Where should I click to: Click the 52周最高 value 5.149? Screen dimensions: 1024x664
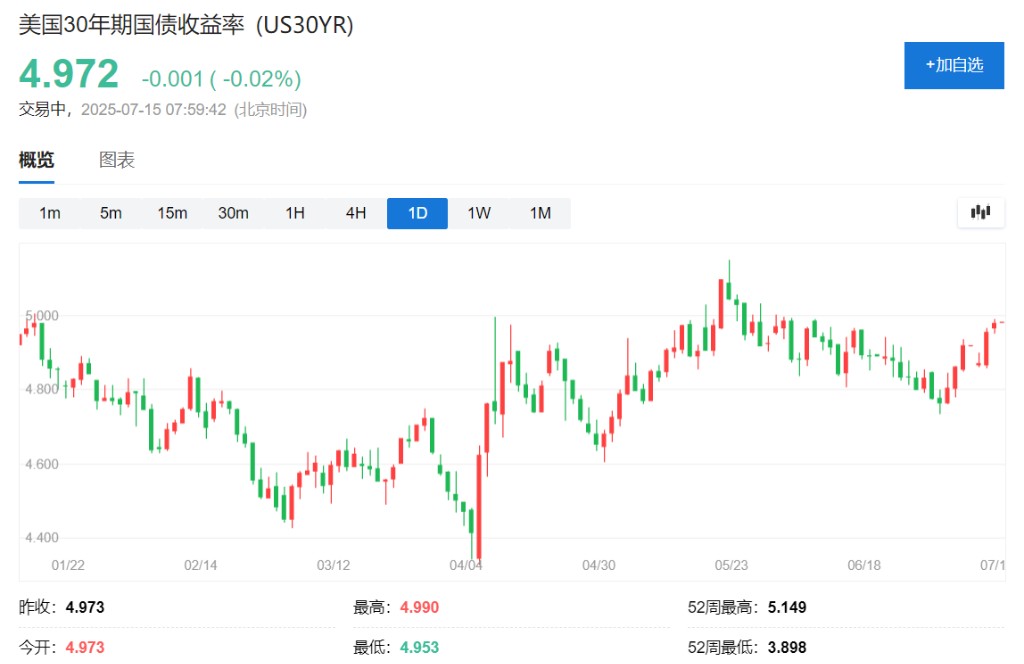coord(785,607)
